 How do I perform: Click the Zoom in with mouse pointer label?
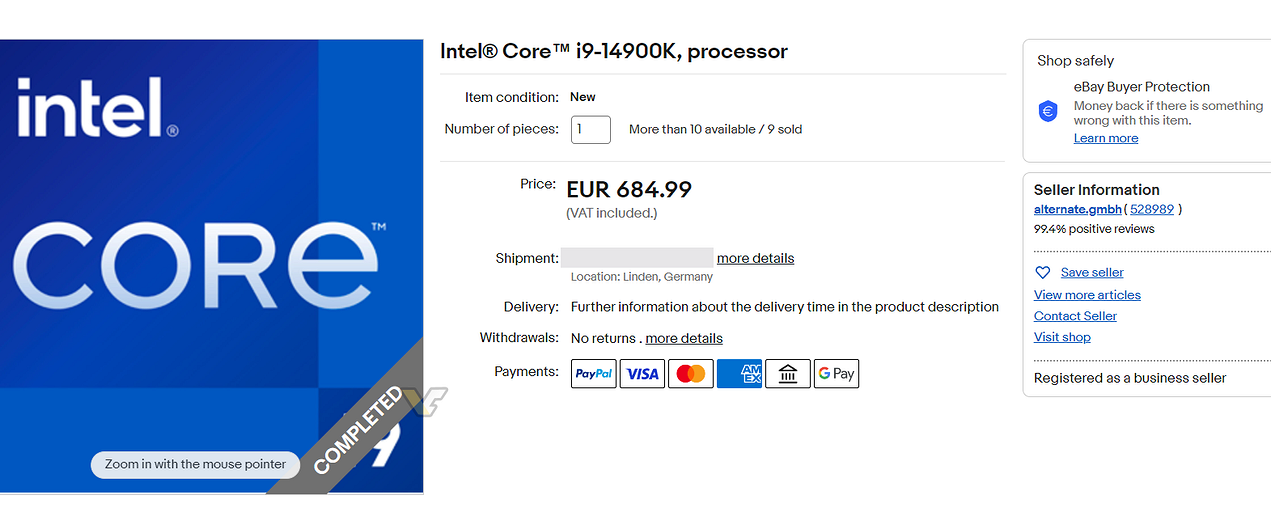click(195, 464)
